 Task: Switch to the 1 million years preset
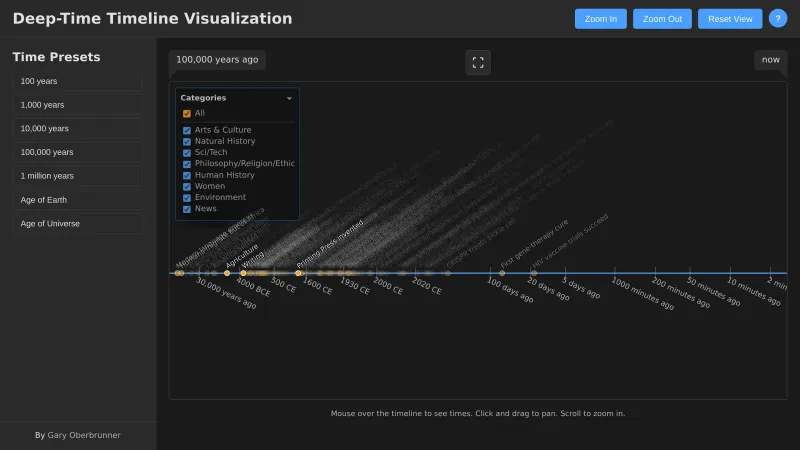[x=78, y=176]
